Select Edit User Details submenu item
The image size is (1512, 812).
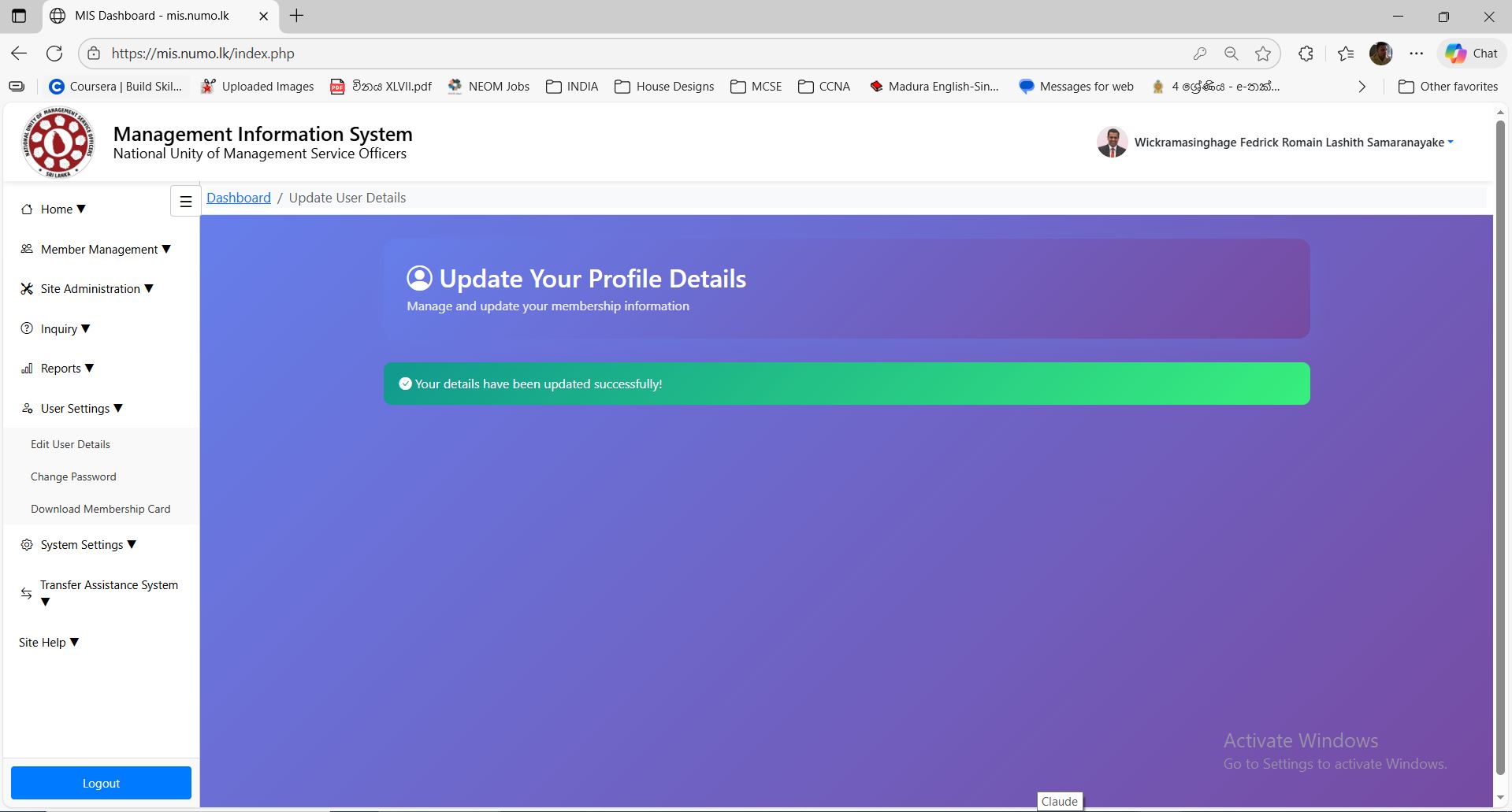[70, 444]
